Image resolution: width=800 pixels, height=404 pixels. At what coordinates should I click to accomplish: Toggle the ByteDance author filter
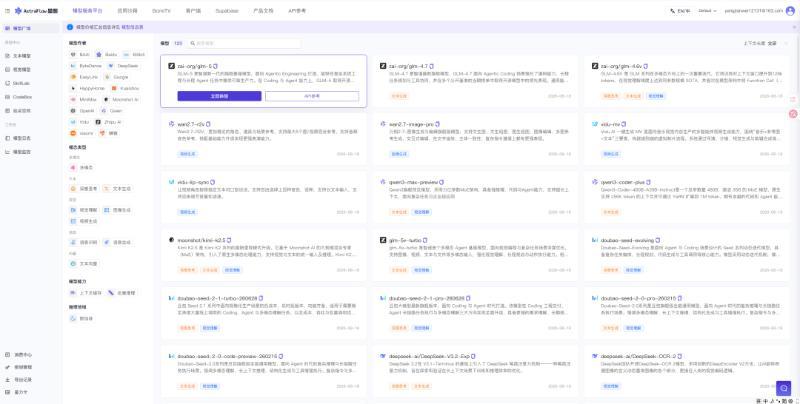[87, 66]
